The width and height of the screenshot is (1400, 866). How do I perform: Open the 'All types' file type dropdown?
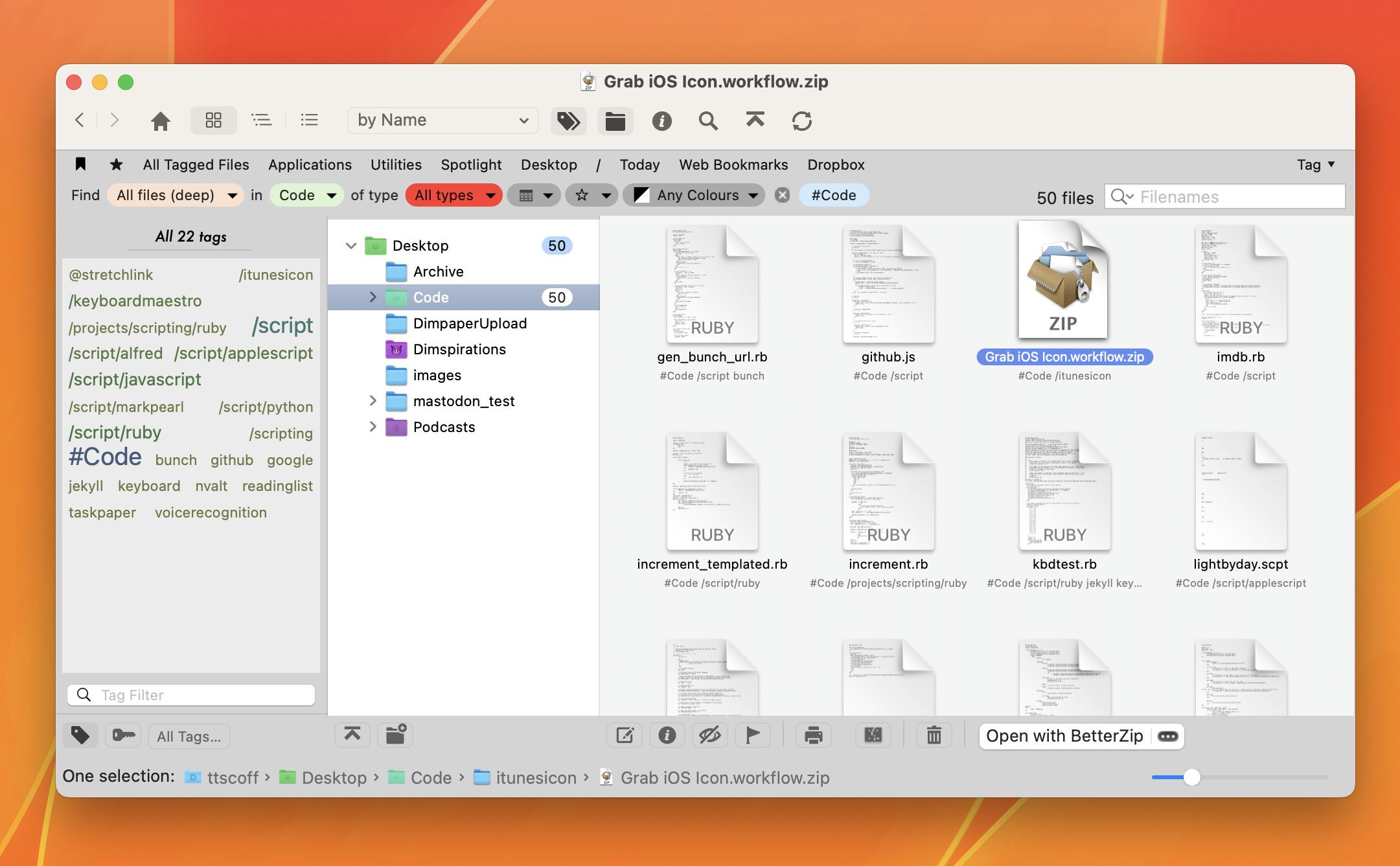click(453, 196)
